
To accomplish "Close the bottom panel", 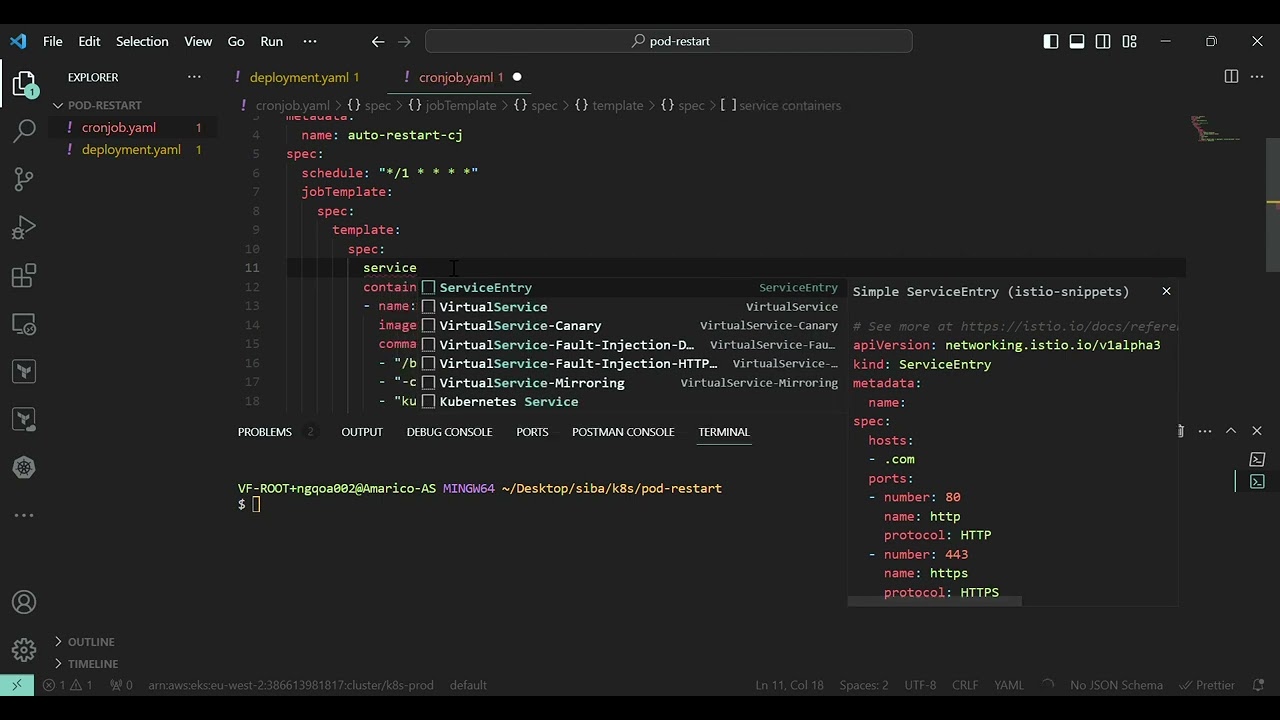I will tap(1257, 431).
